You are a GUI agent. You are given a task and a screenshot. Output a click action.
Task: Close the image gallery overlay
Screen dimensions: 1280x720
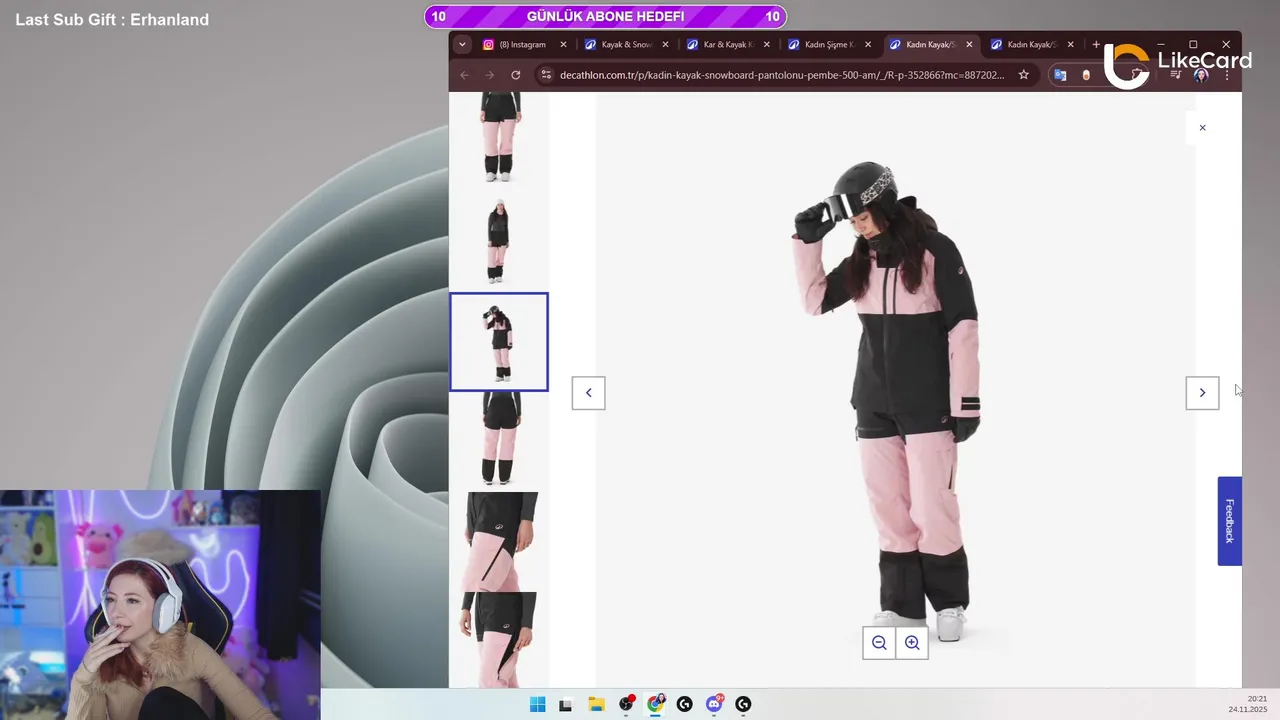click(1202, 128)
